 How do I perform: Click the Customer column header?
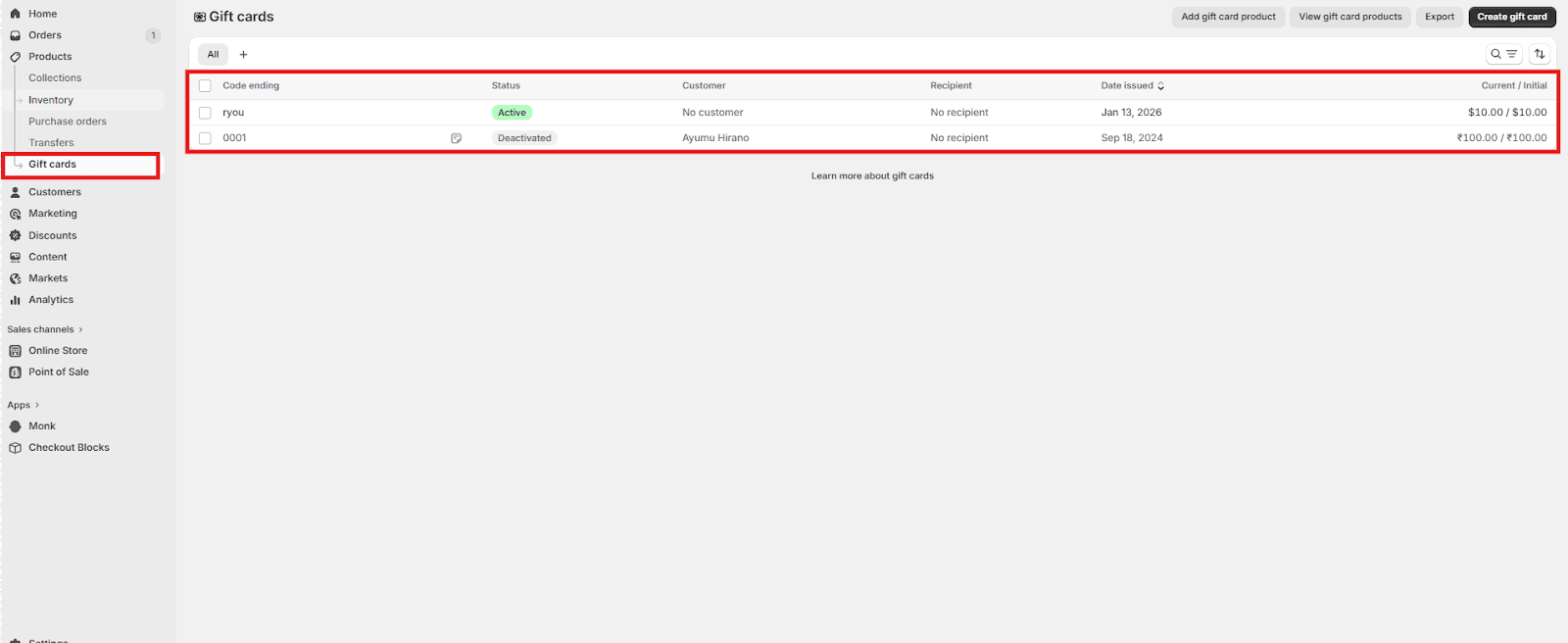704,86
